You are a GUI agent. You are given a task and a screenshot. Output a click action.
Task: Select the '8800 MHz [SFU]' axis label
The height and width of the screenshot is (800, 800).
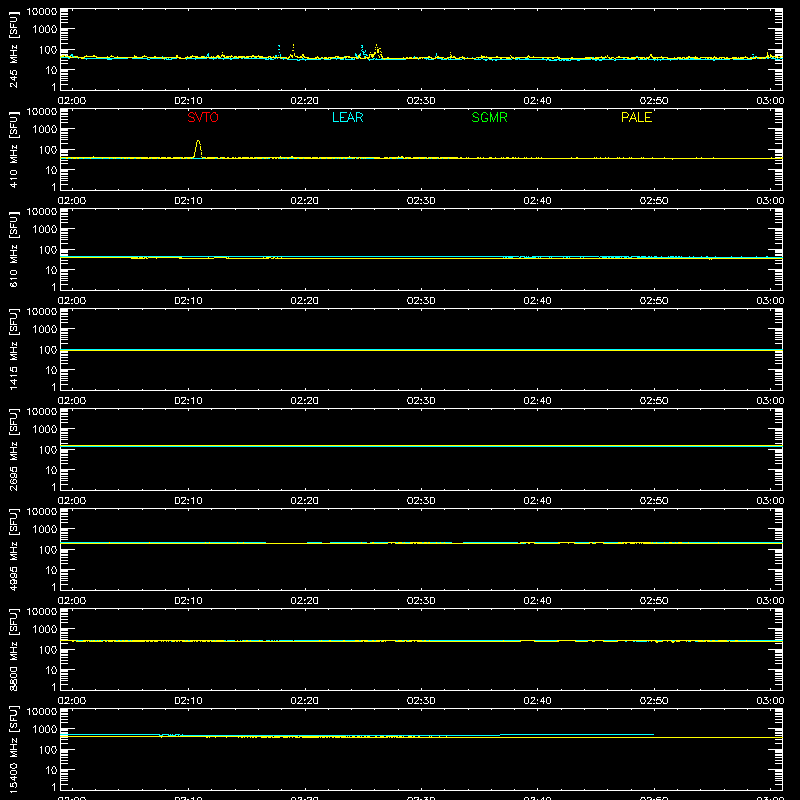(13, 649)
